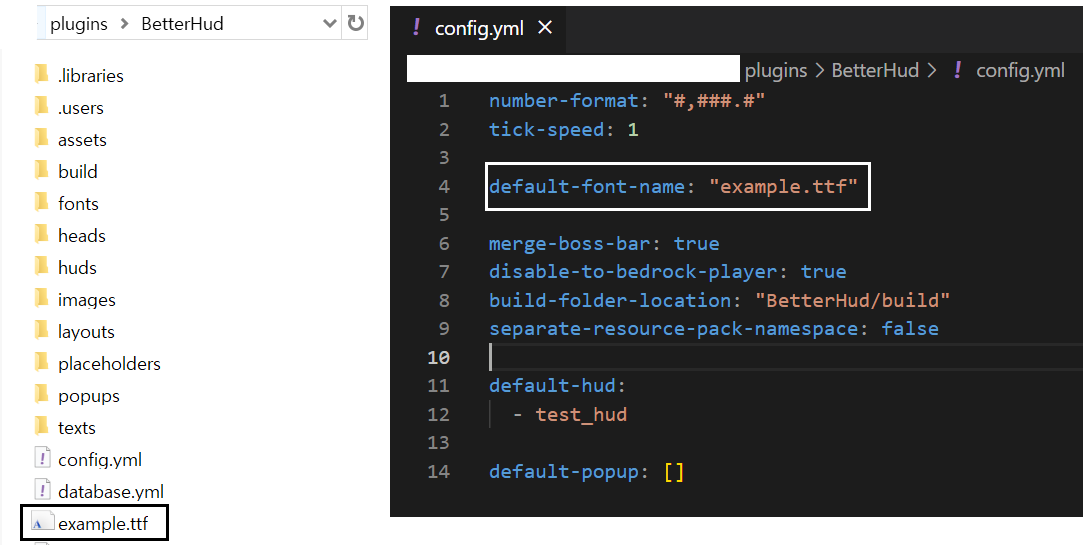
Task: Click the build-folder-location key
Action: [610, 300]
